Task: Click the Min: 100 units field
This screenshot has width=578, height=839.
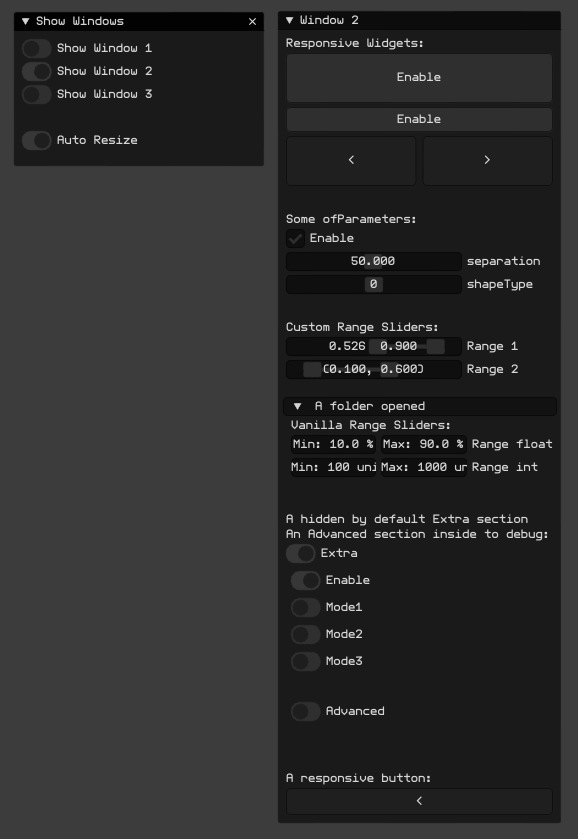Action: [x=333, y=467]
